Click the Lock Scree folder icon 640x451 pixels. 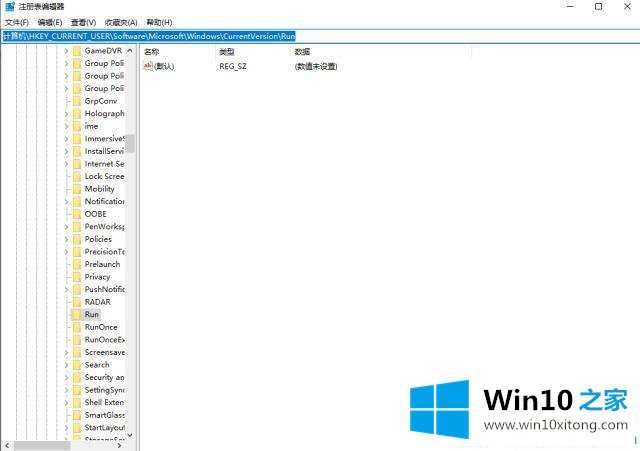(77, 176)
